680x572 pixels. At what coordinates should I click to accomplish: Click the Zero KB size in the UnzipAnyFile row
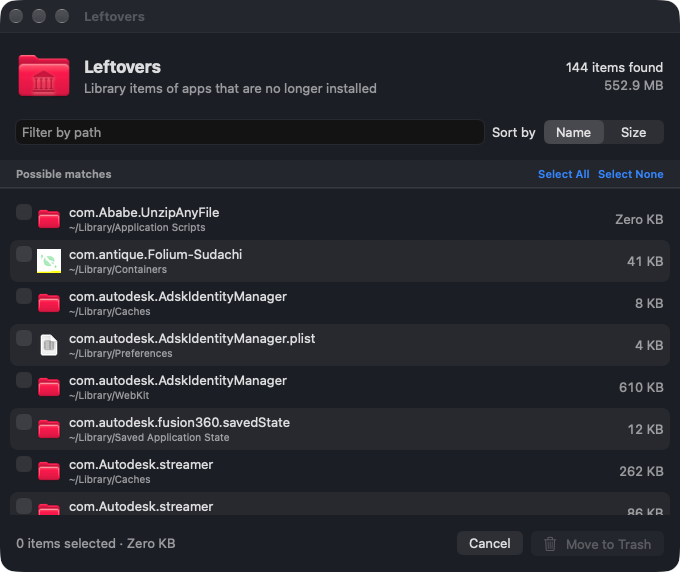click(639, 219)
